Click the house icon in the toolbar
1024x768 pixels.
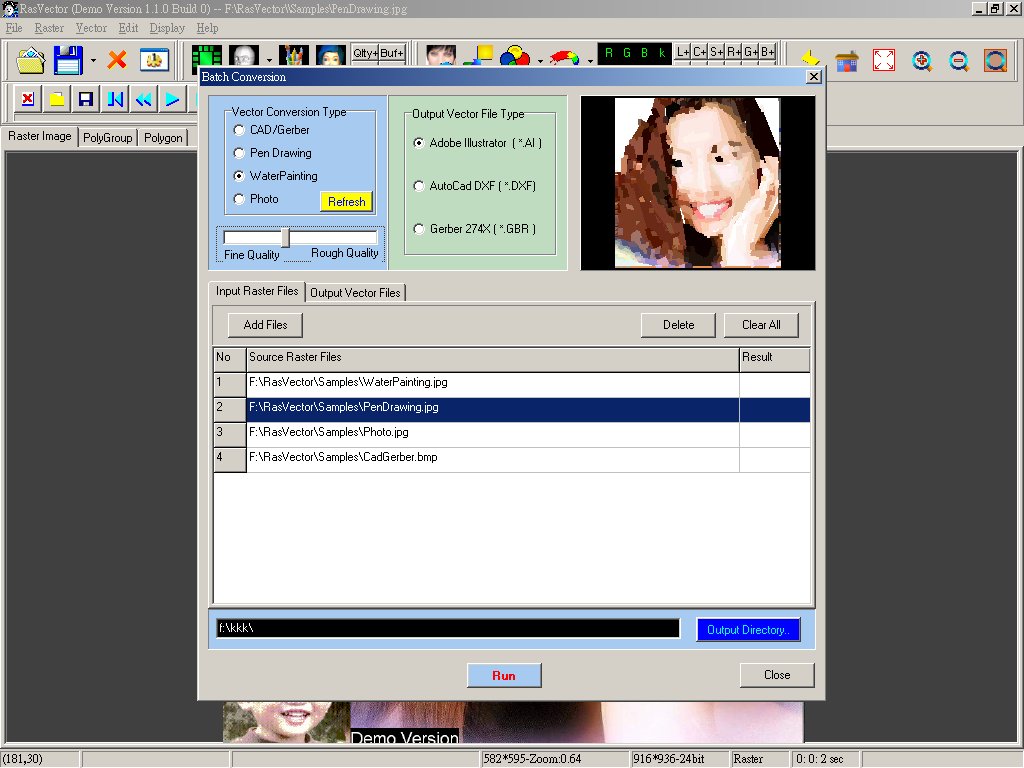[x=846, y=61]
